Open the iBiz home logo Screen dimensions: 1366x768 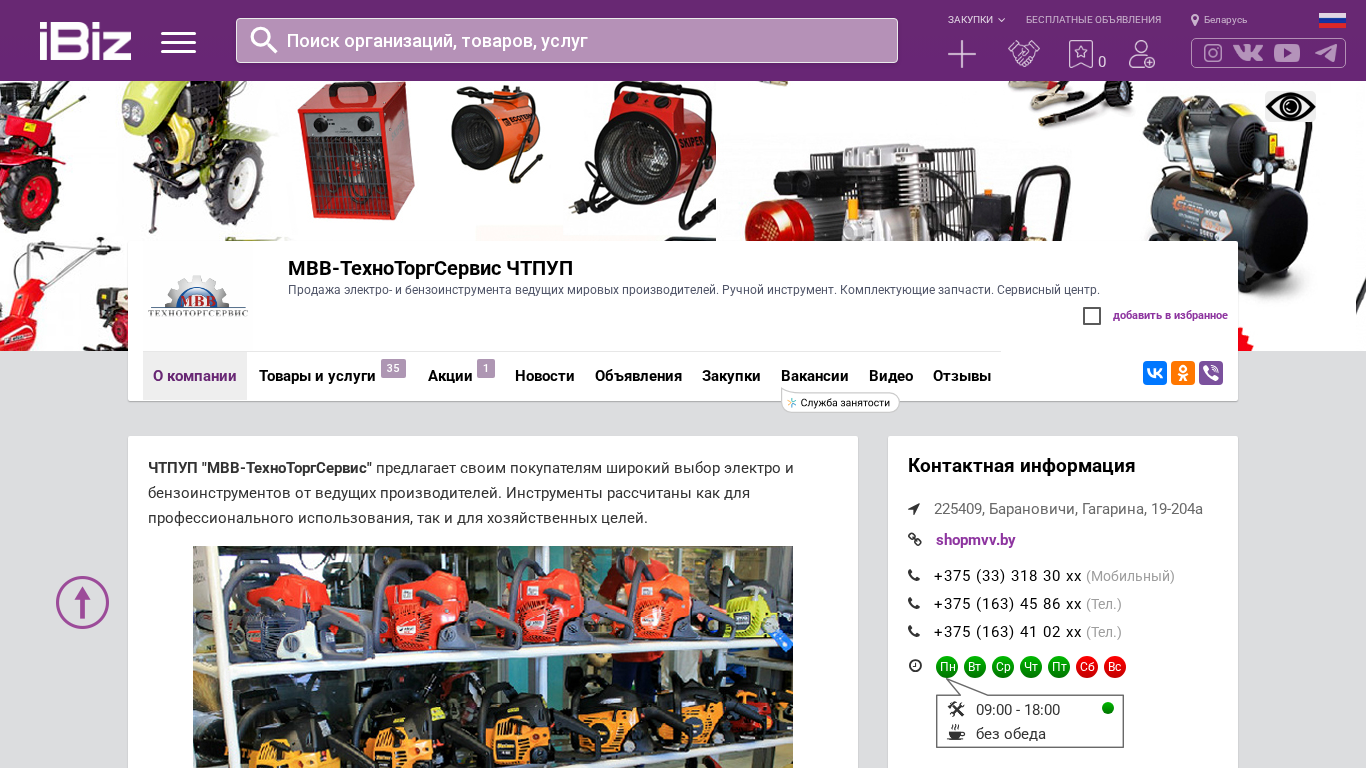pos(85,41)
